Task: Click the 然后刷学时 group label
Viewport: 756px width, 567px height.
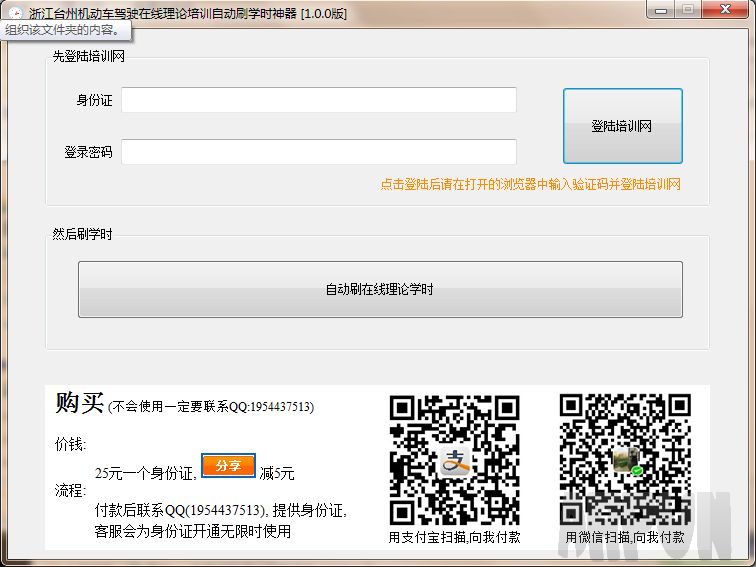Action: click(82, 234)
